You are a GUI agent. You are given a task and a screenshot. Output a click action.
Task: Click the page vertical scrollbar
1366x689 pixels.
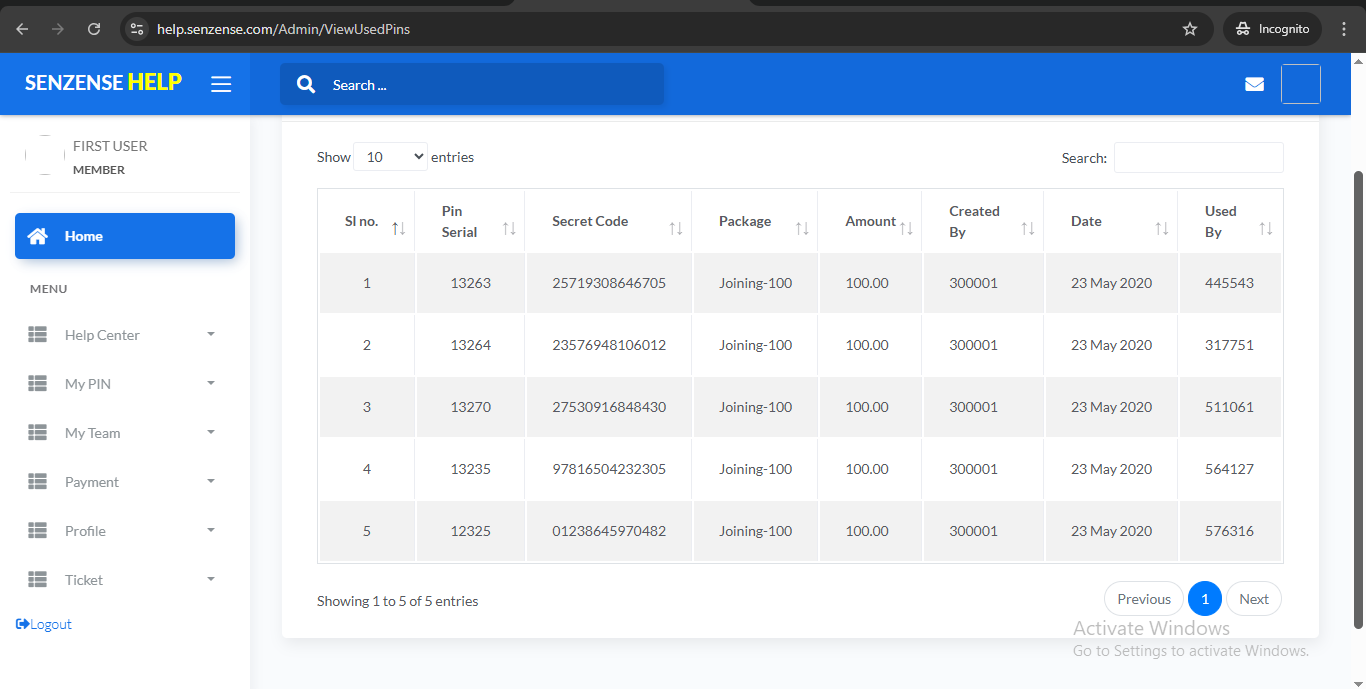click(1358, 400)
